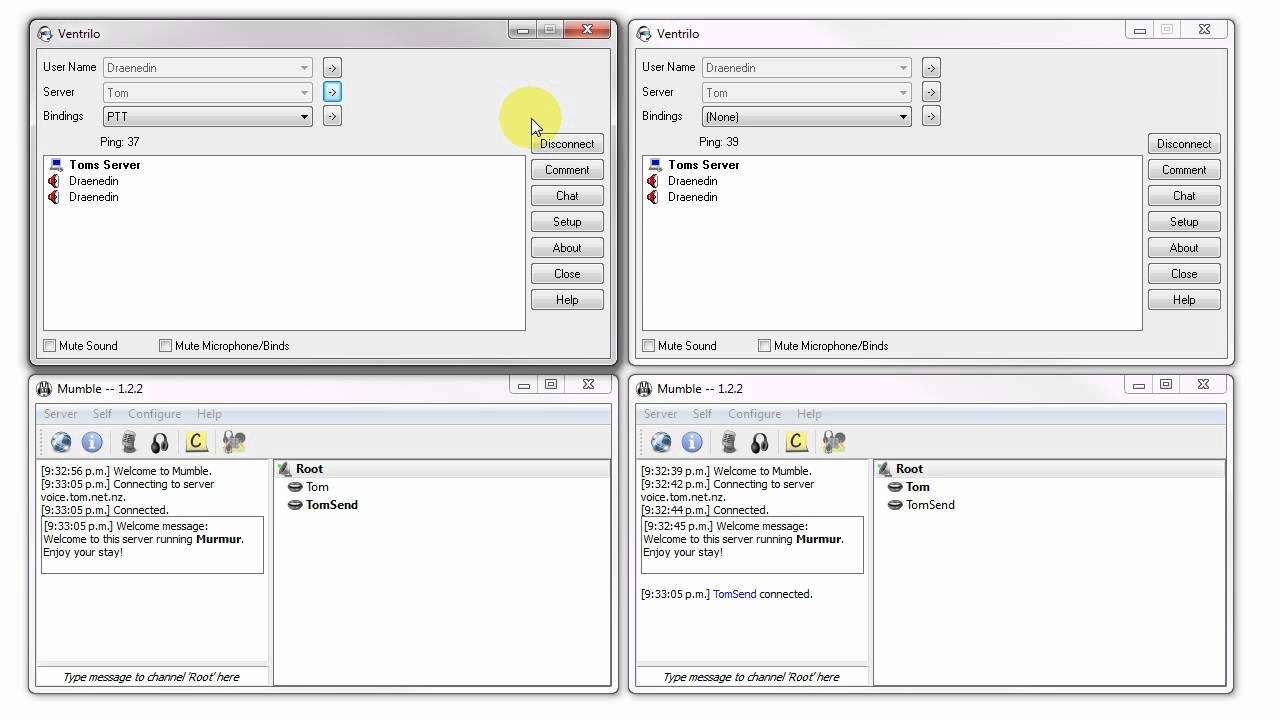Open audio settings icon in left Mumble toolbar
Viewport: 1280px width, 720px height.
coord(234,442)
